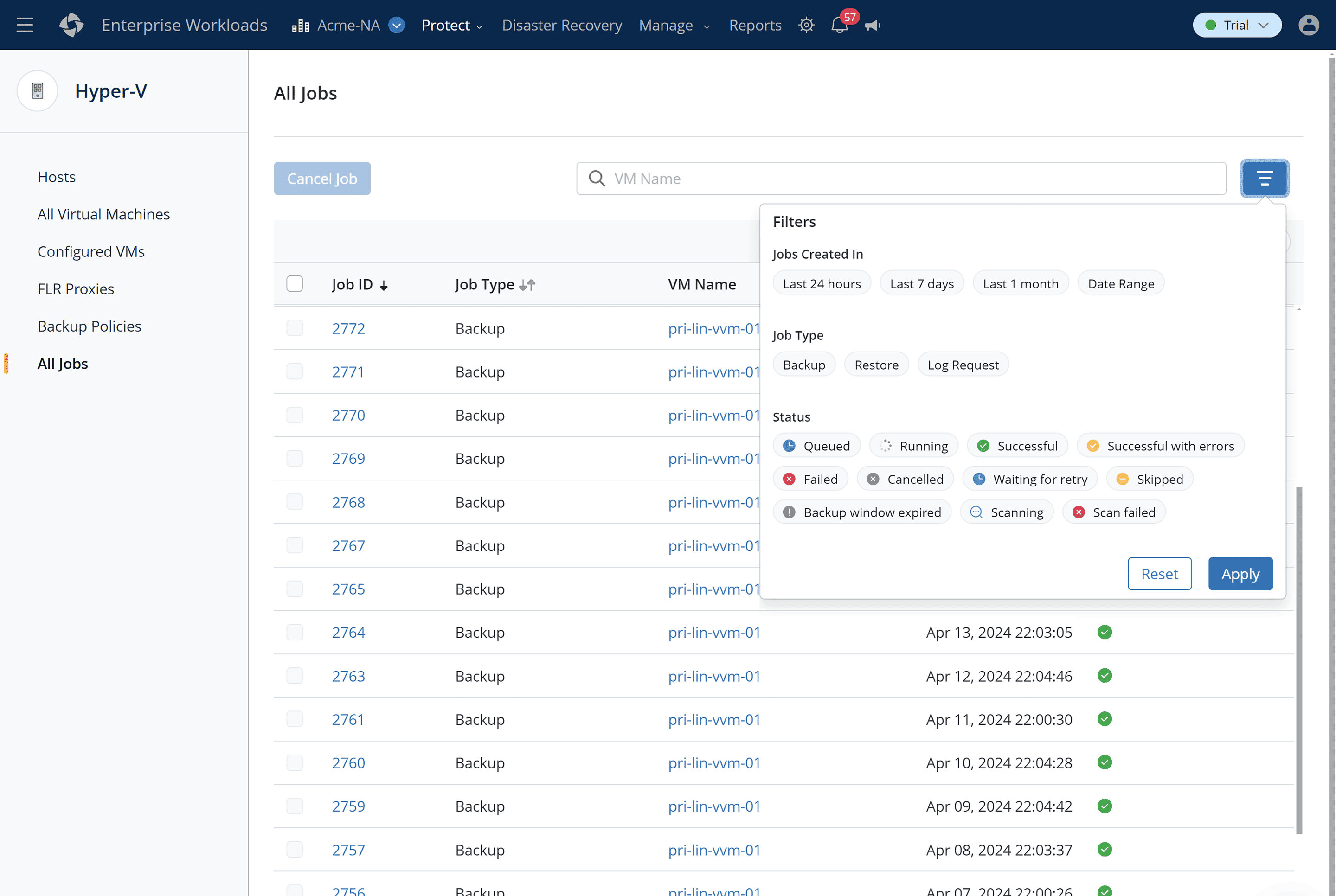
Task: Go to Disaster Recovery
Action: tap(562, 25)
